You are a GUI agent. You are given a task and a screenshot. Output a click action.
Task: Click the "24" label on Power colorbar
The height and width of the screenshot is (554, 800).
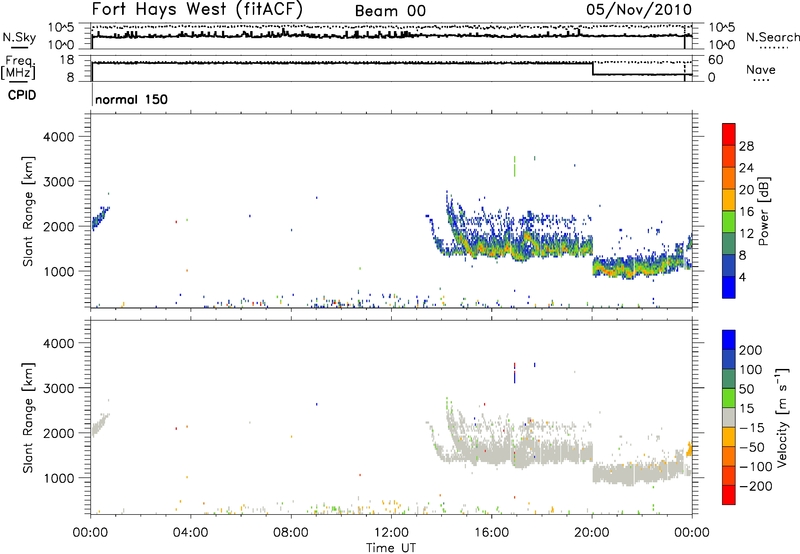(x=746, y=168)
